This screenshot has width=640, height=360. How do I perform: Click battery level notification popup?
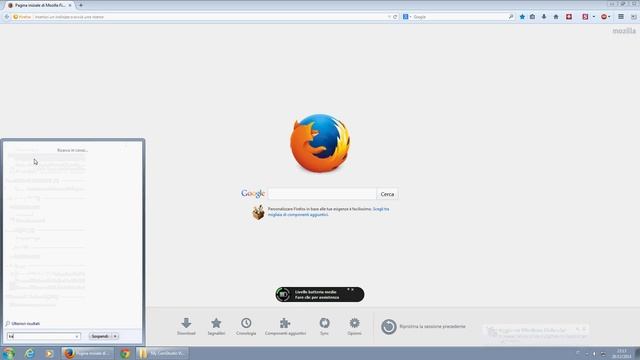(x=320, y=294)
